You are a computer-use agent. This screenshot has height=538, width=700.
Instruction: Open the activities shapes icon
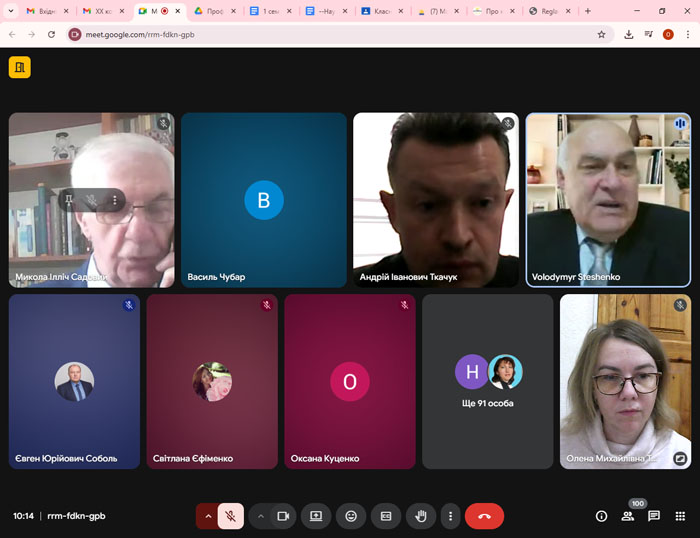pyautogui.click(x=680, y=516)
